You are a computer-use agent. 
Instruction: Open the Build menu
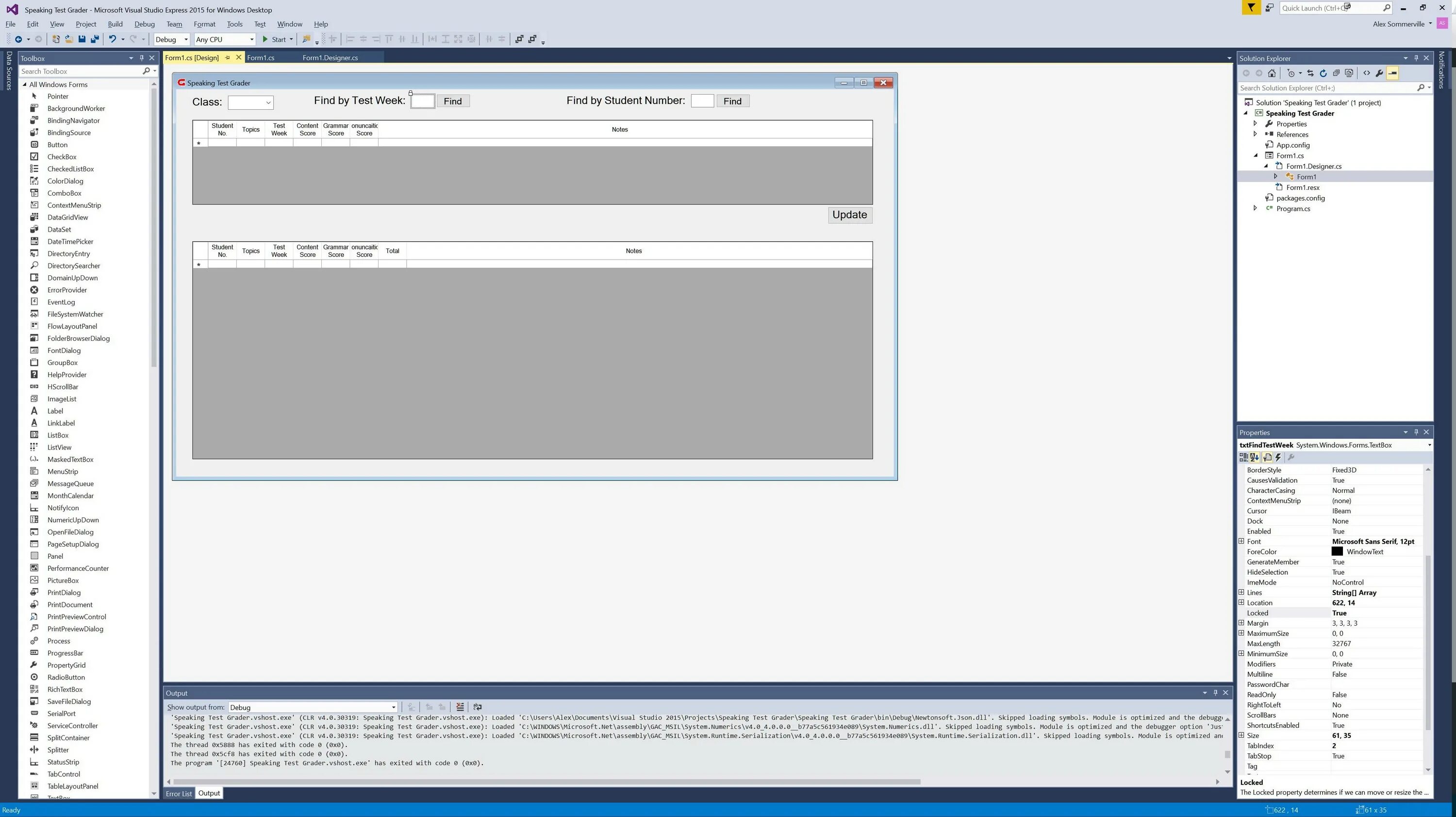[x=115, y=24]
